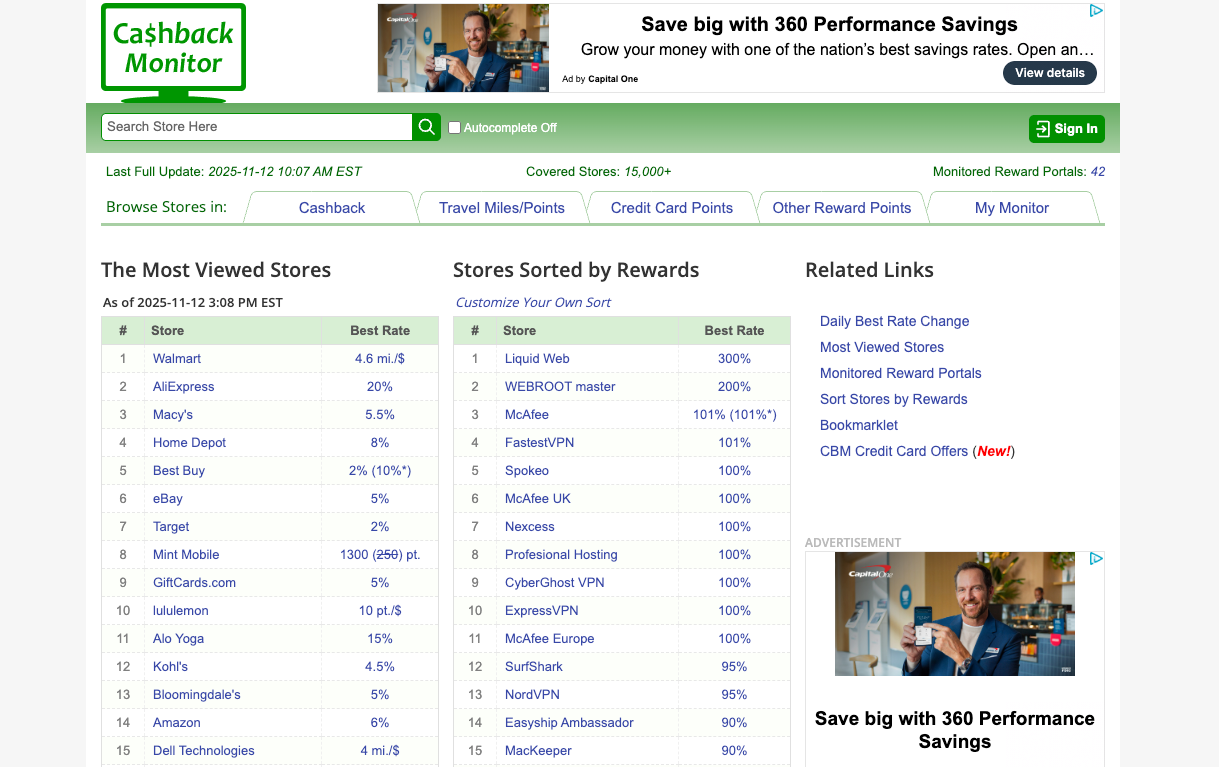Screen dimensions: 1219x767
Task: Open the Customize Your Own Sort page
Action: [533, 302]
